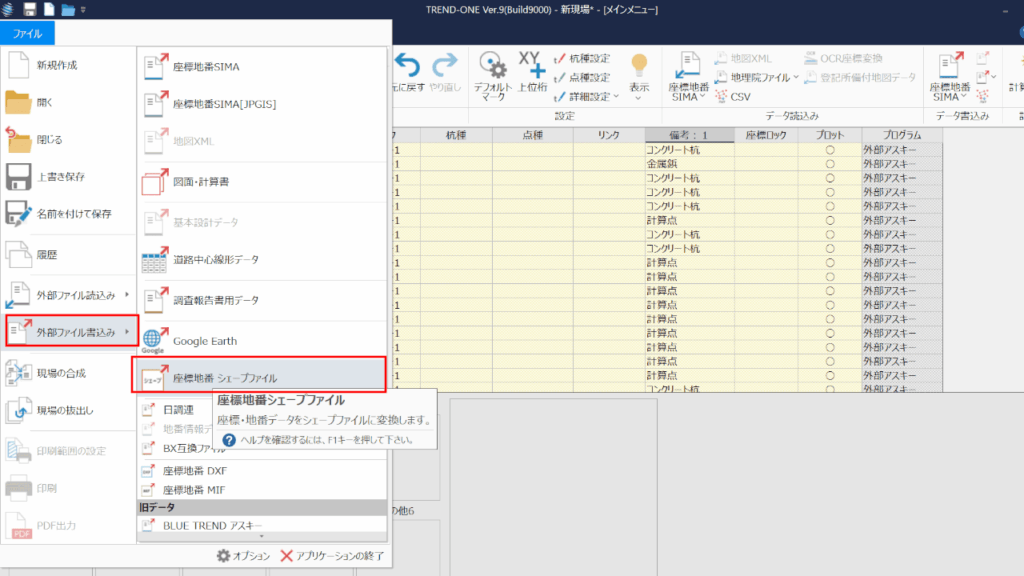Click 登記所備付地図データ in the ribbon
Viewport: 1024px width, 576px height.
pos(860,77)
